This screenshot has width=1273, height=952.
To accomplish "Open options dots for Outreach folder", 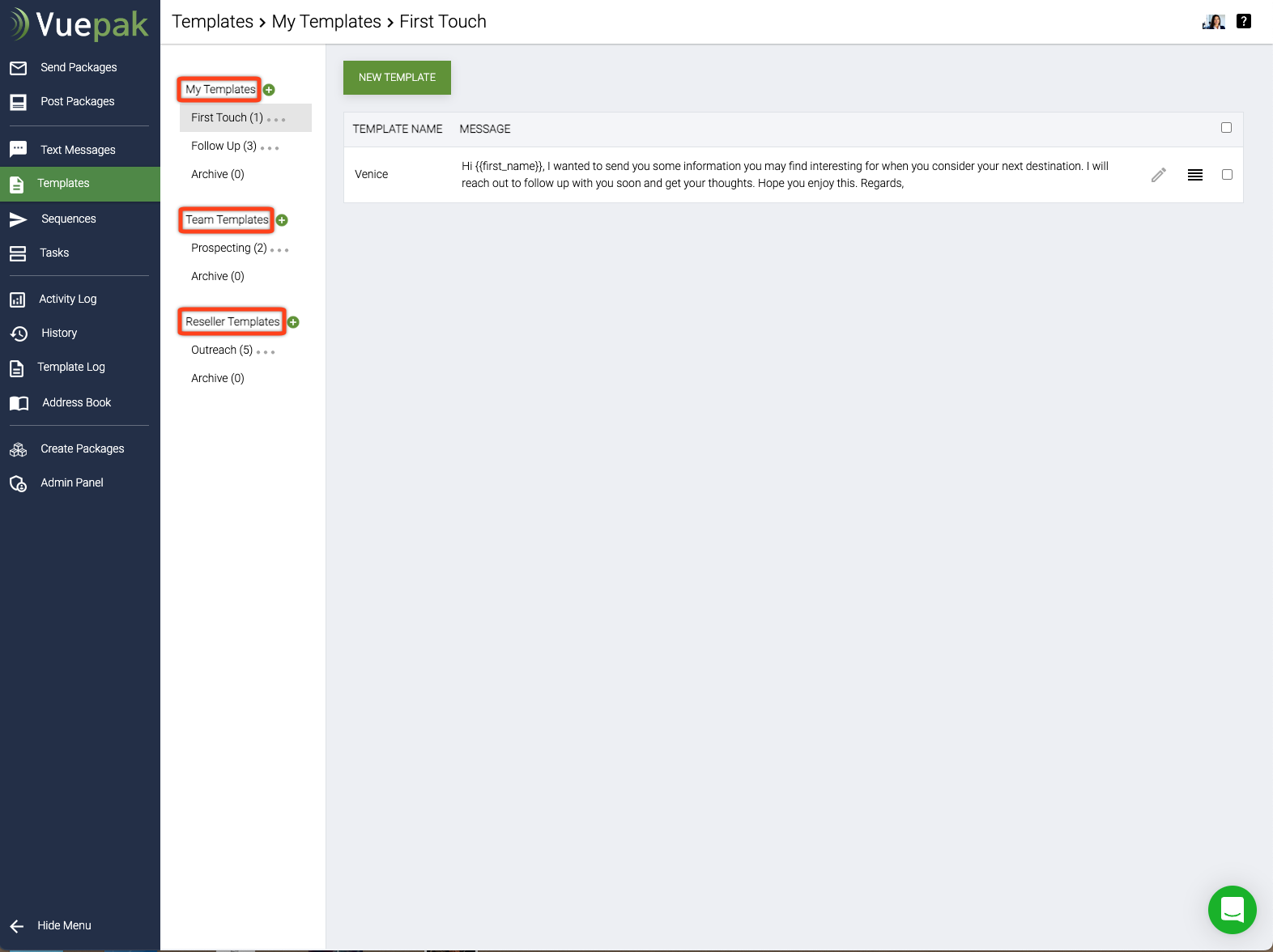I will click(x=266, y=352).
